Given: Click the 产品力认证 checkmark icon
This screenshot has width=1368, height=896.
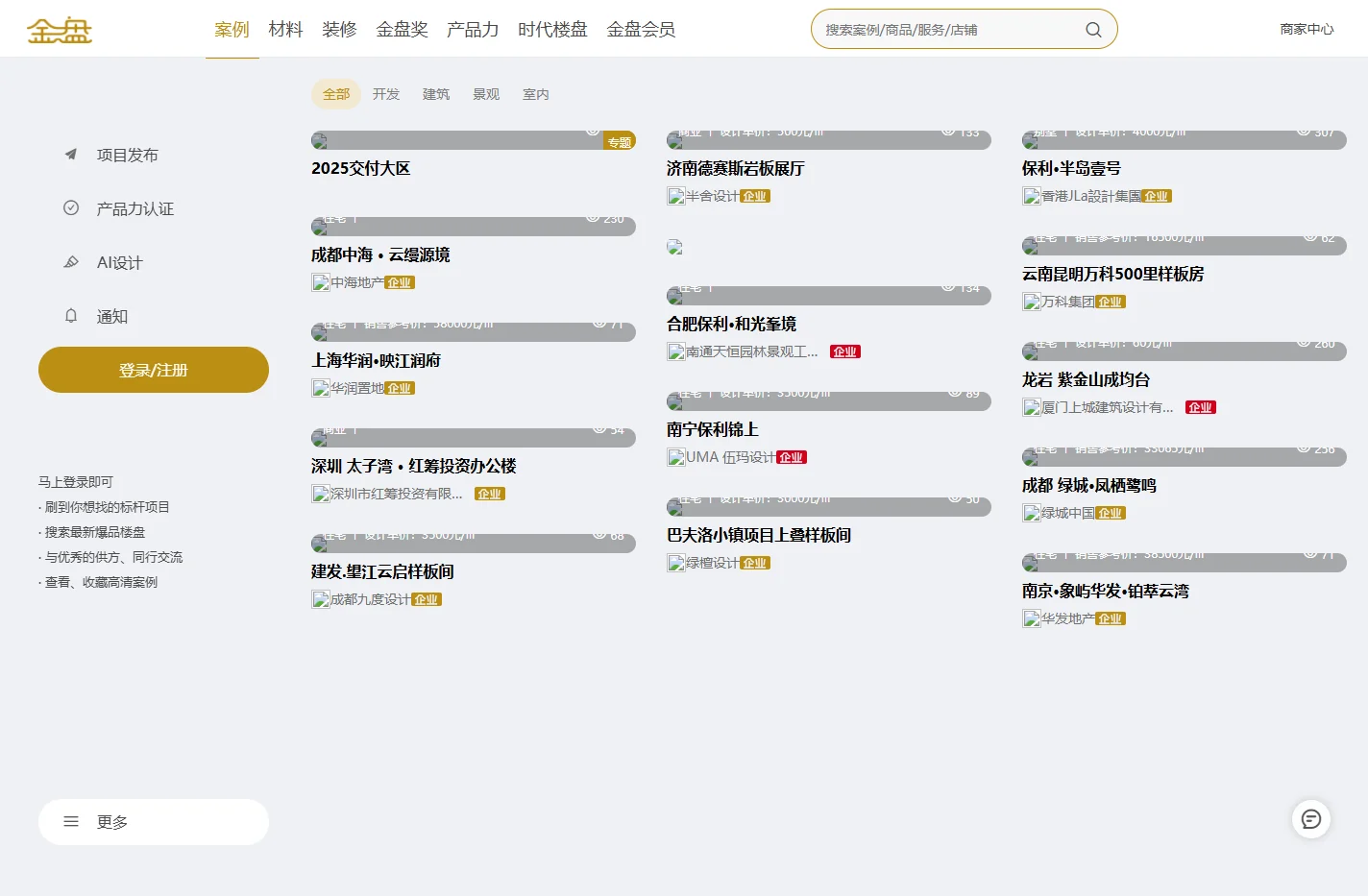Looking at the screenshot, I should click(70, 207).
